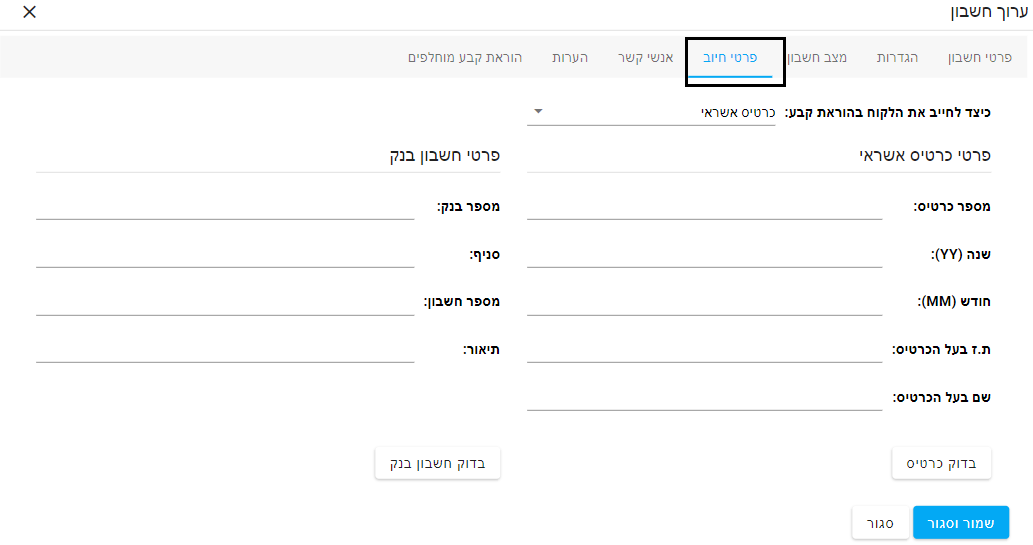
Task: Save with the שמור וסגור button
Action: [961, 523]
